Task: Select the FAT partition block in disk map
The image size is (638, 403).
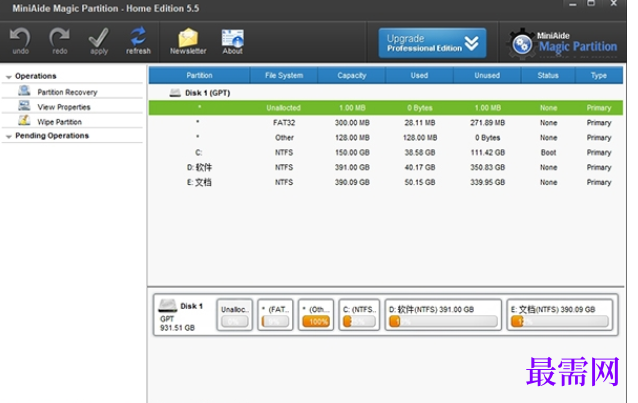Action: click(x=275, y=315)
